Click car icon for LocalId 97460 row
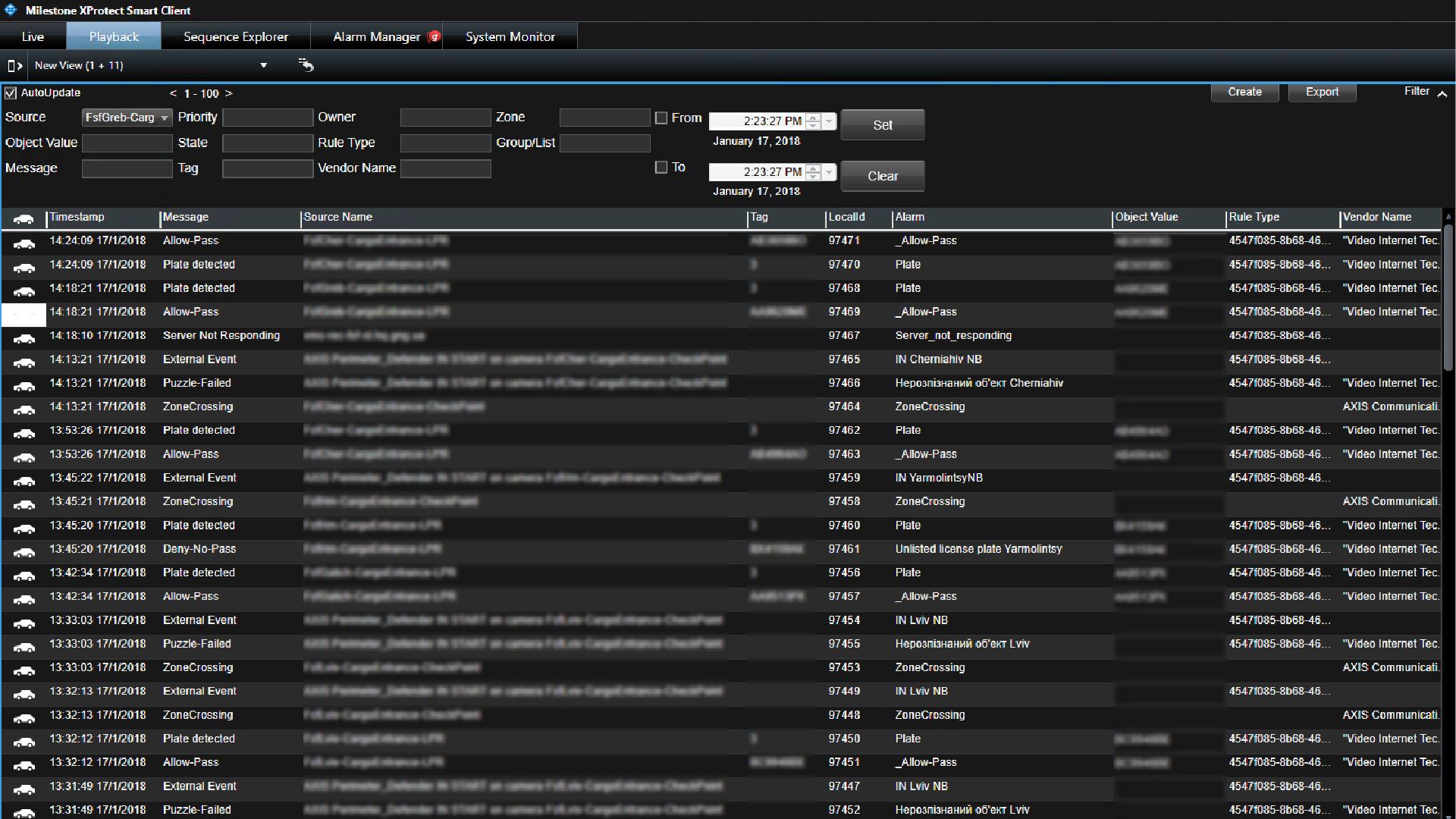The width and height of the screenshot is (1456, 819). pyautogui.click(x=24, y=528)
